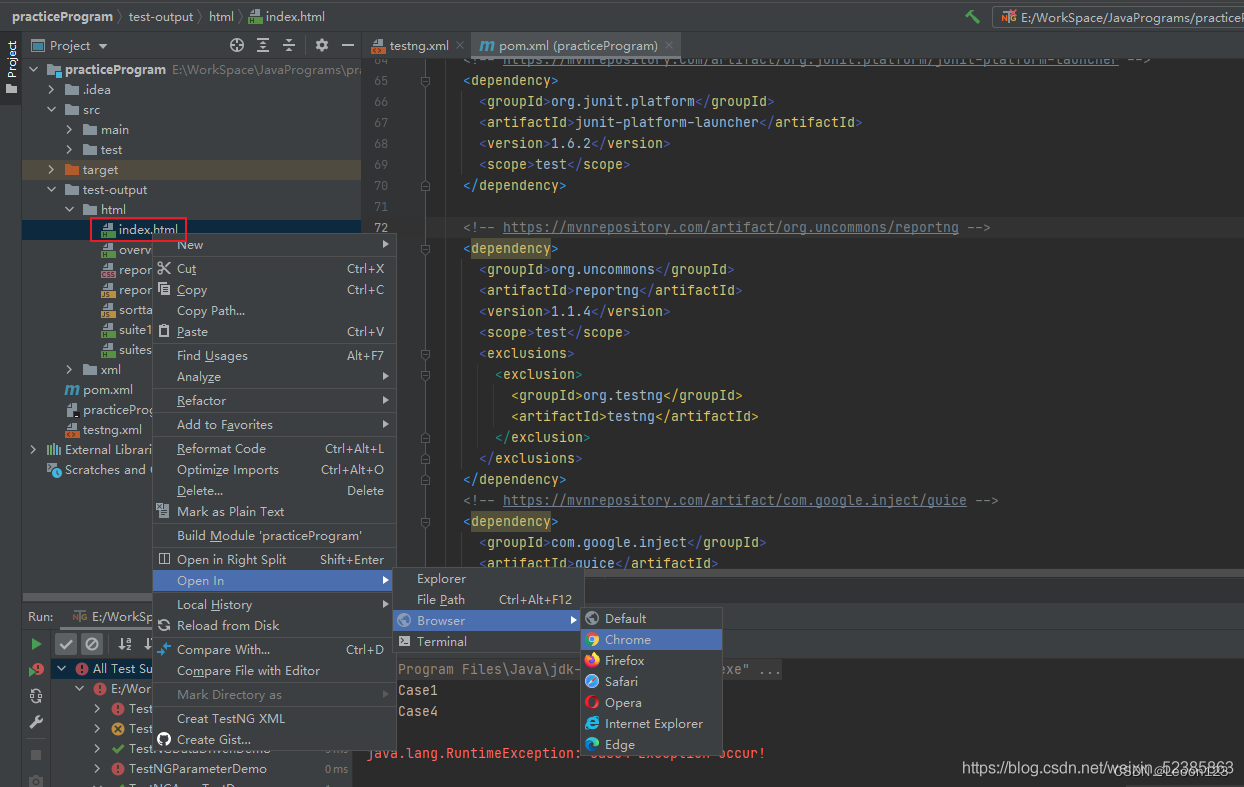Rerun failed tests icon in Run panel
Screen dimensions: 1244x787
pyautogui.click(x=36, y=670)
